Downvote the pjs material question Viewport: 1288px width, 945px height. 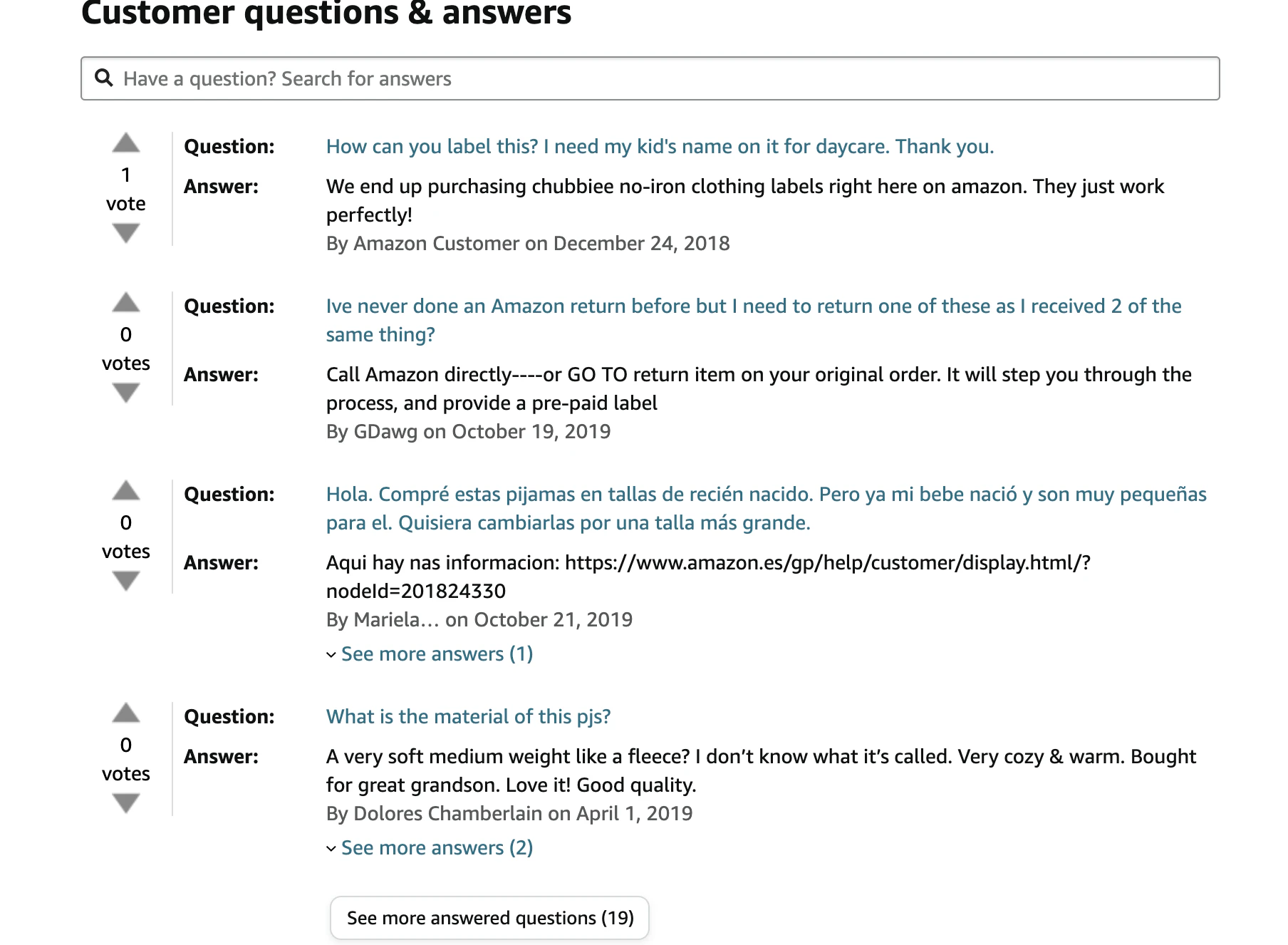point(126,803)
